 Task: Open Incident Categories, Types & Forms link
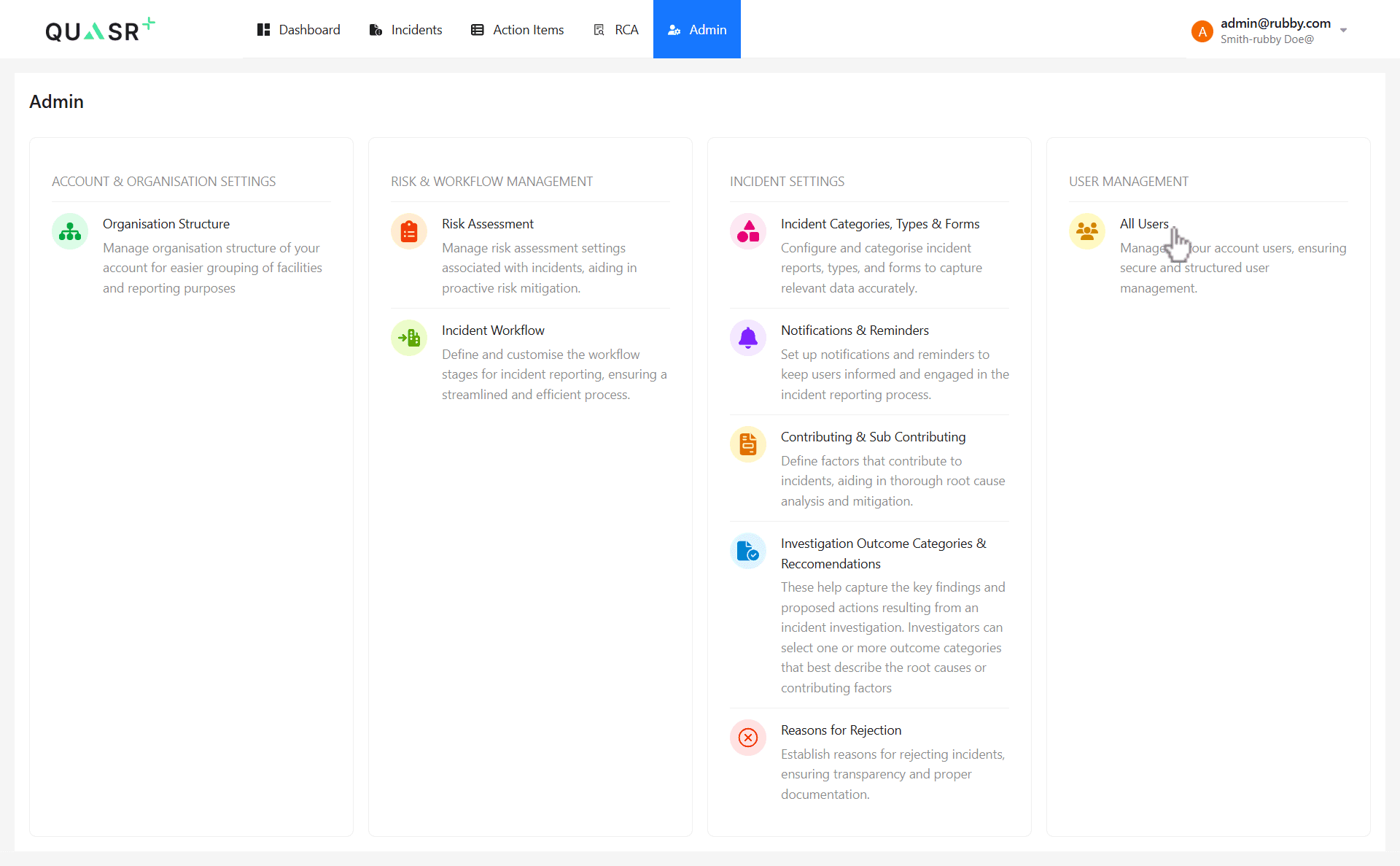click(x=880, y=224)
